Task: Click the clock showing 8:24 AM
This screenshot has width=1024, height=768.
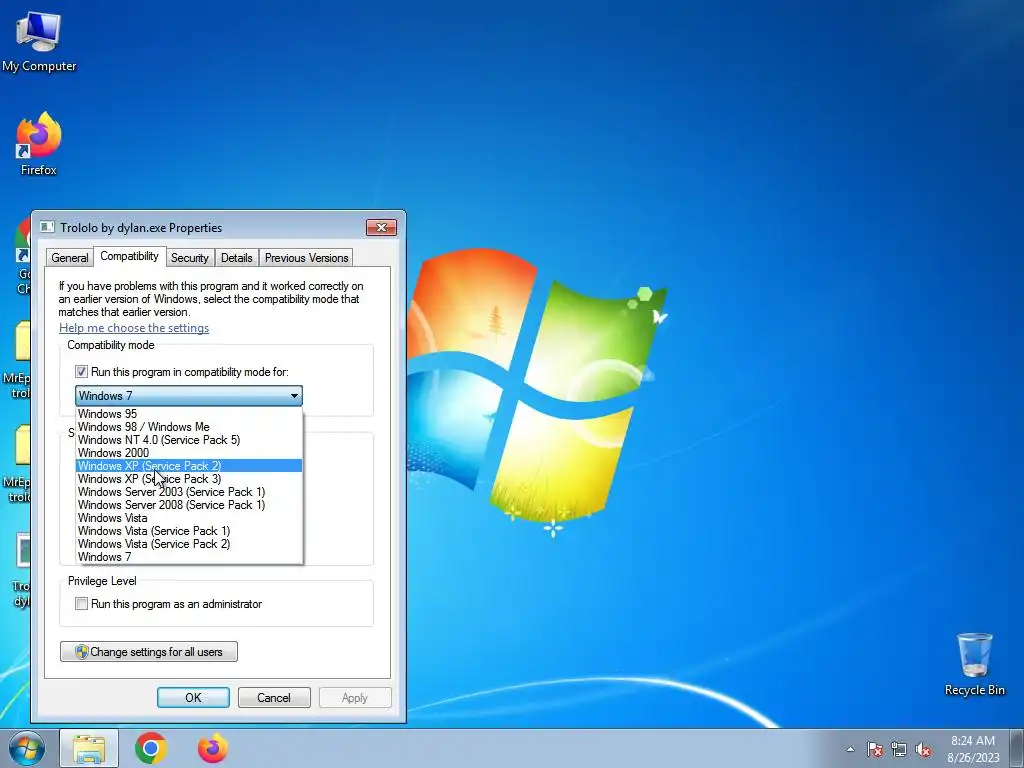Action: pos(973,749)
